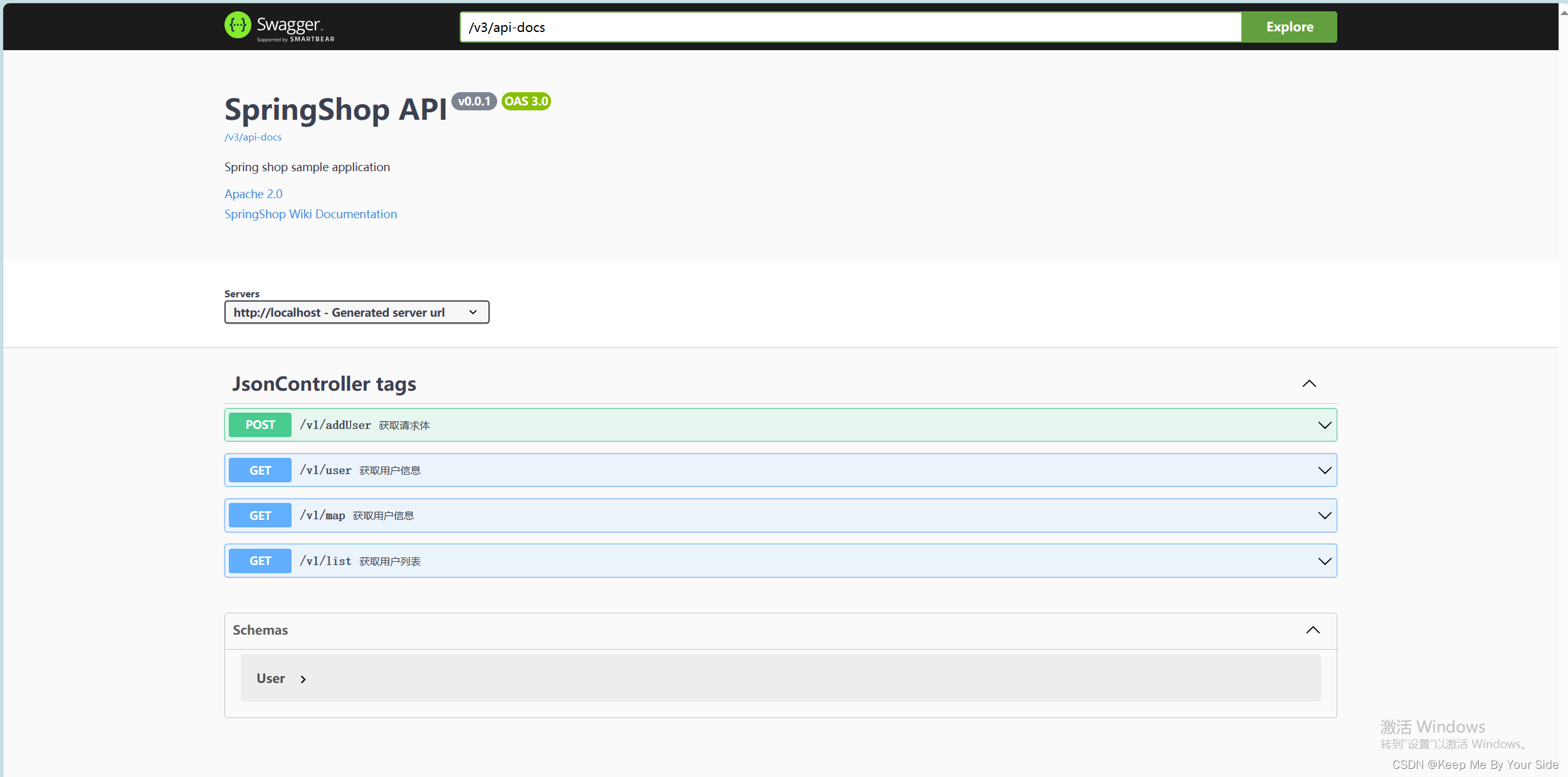
Task: Open the Apache 2.0 license link
Action: coord(253,194)
